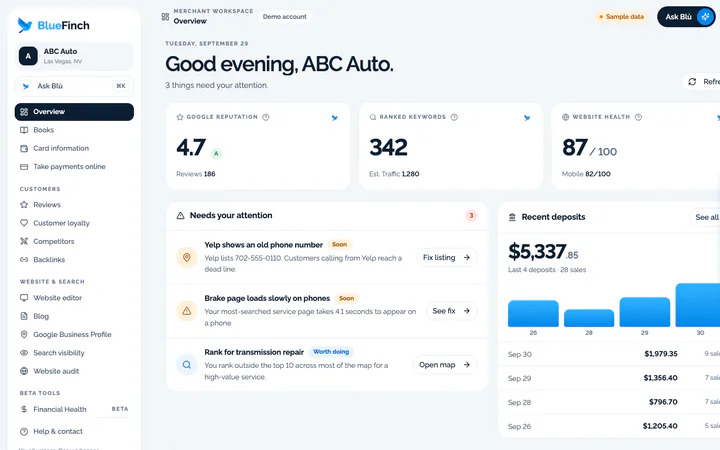This screenshot has height=450, width=720.
Task: Click the 87 website health score
Action: (574, 147)
